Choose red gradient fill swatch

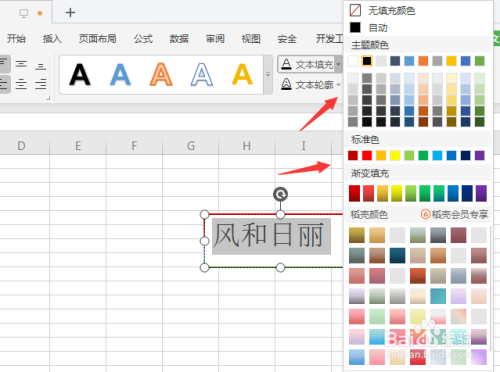354,193
